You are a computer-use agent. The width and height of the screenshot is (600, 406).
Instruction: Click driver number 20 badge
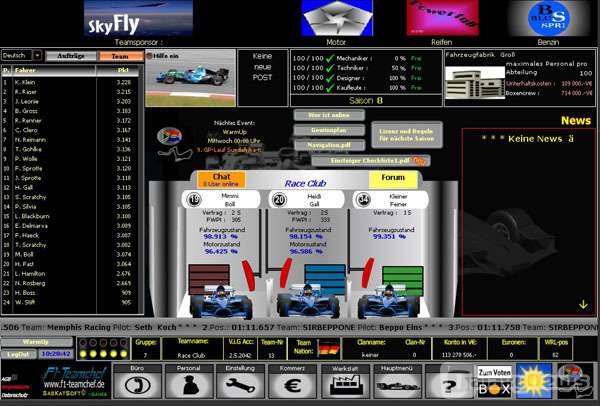tap(279, 199)
